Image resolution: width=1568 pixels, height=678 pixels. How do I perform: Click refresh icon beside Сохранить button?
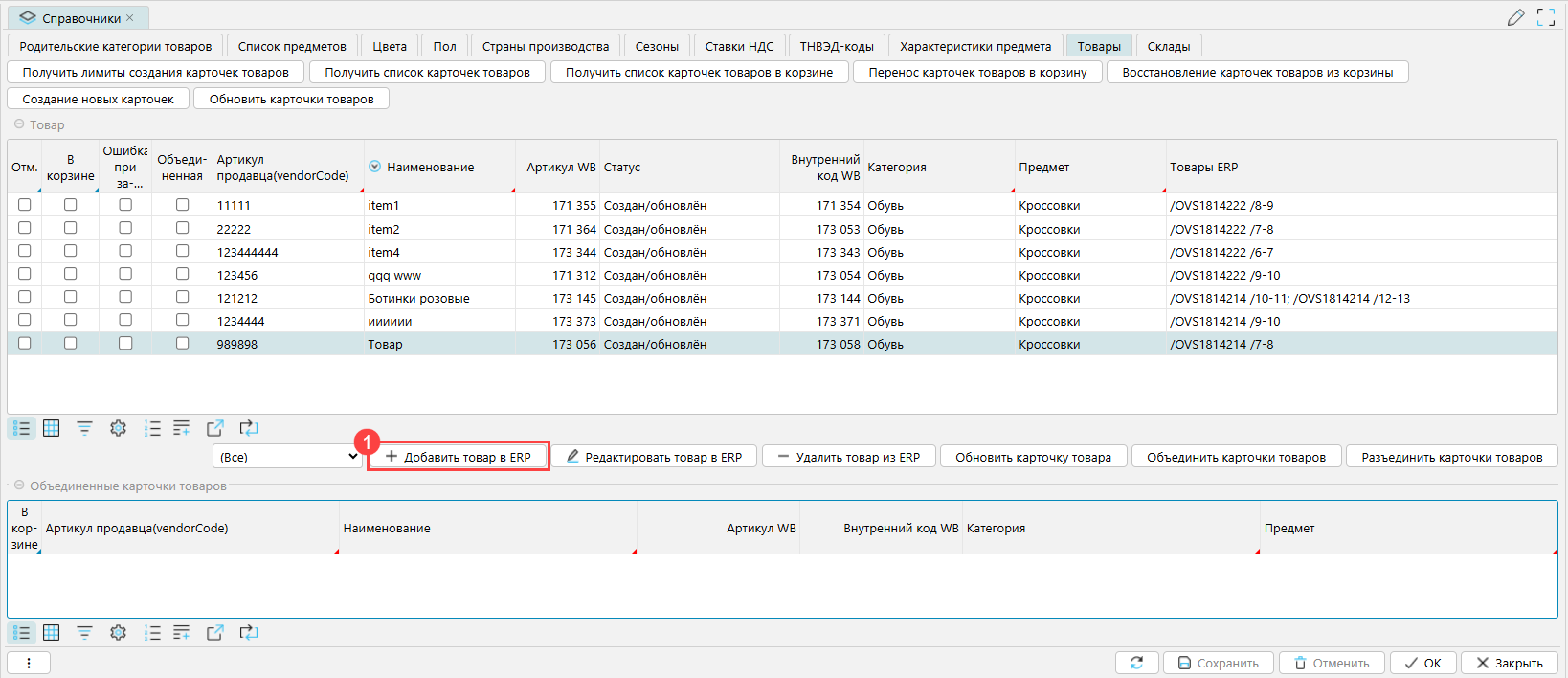[1136, 663]
